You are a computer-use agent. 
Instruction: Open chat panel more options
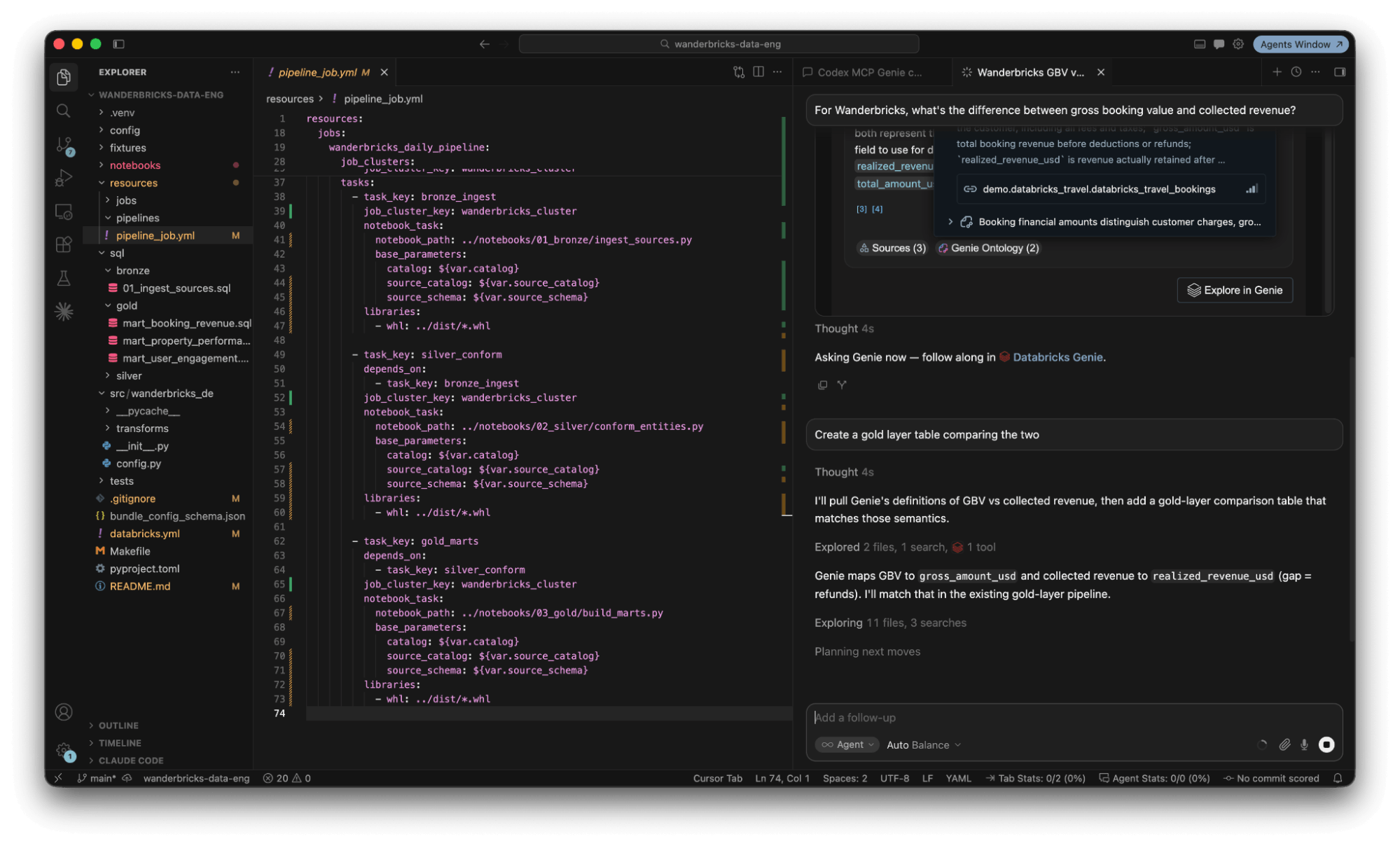click(x=1316, y=72)
